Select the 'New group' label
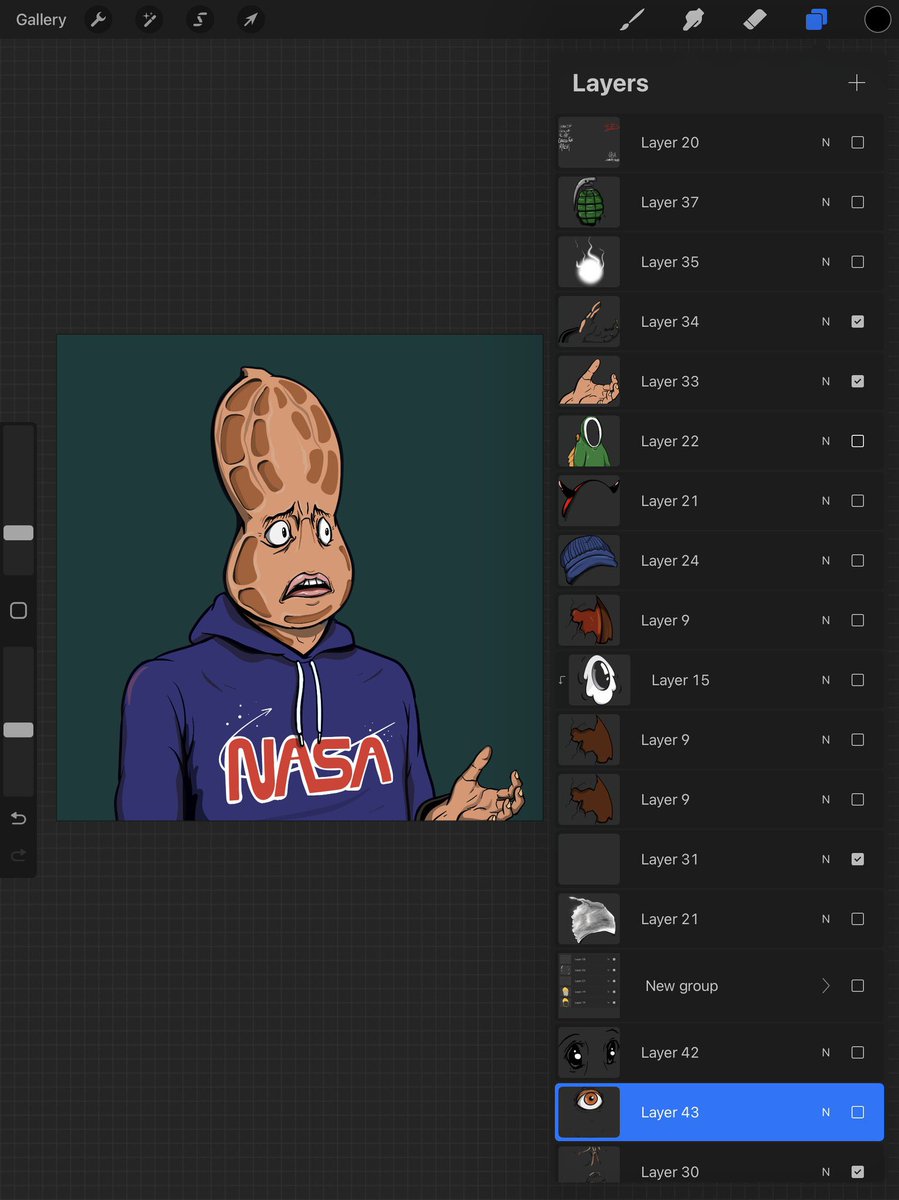The image size is (899, 1200). click(x=682, y=986)
